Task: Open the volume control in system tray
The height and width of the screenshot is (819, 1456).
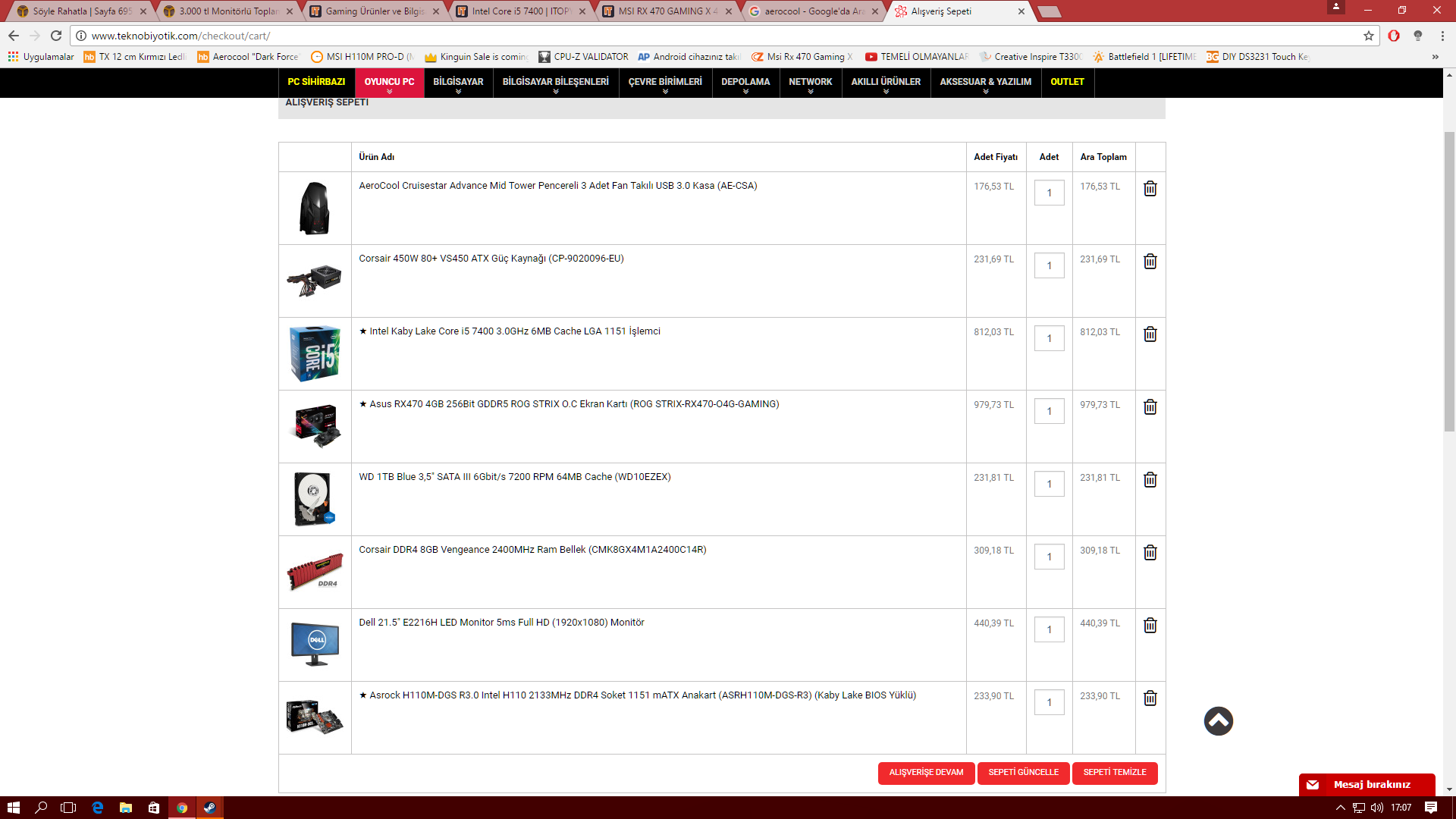Action: point(1376,808)
